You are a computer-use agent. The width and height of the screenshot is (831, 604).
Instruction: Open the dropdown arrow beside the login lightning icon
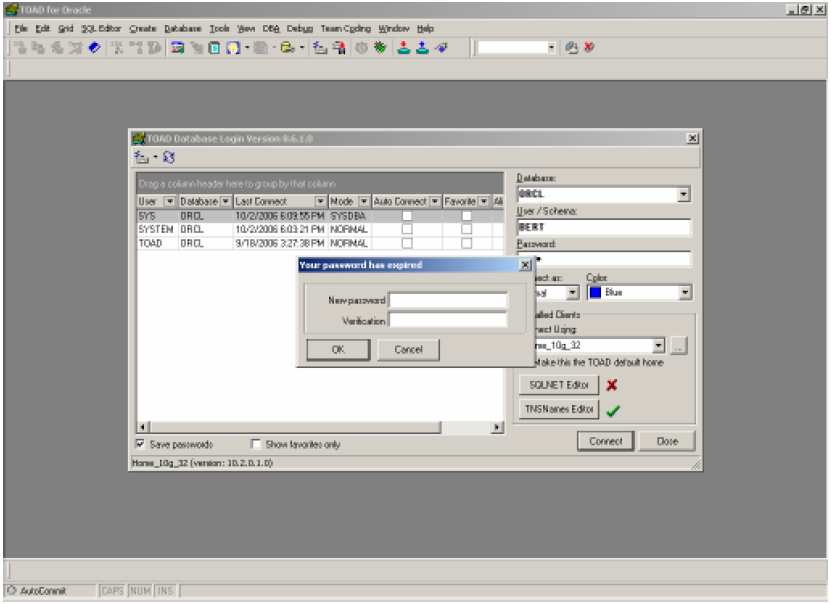click(x=155, y=157)
